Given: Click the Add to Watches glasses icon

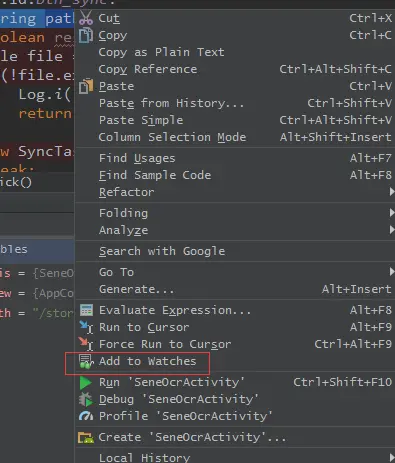Looking at the screenshot, I should [x=86, y=361].
